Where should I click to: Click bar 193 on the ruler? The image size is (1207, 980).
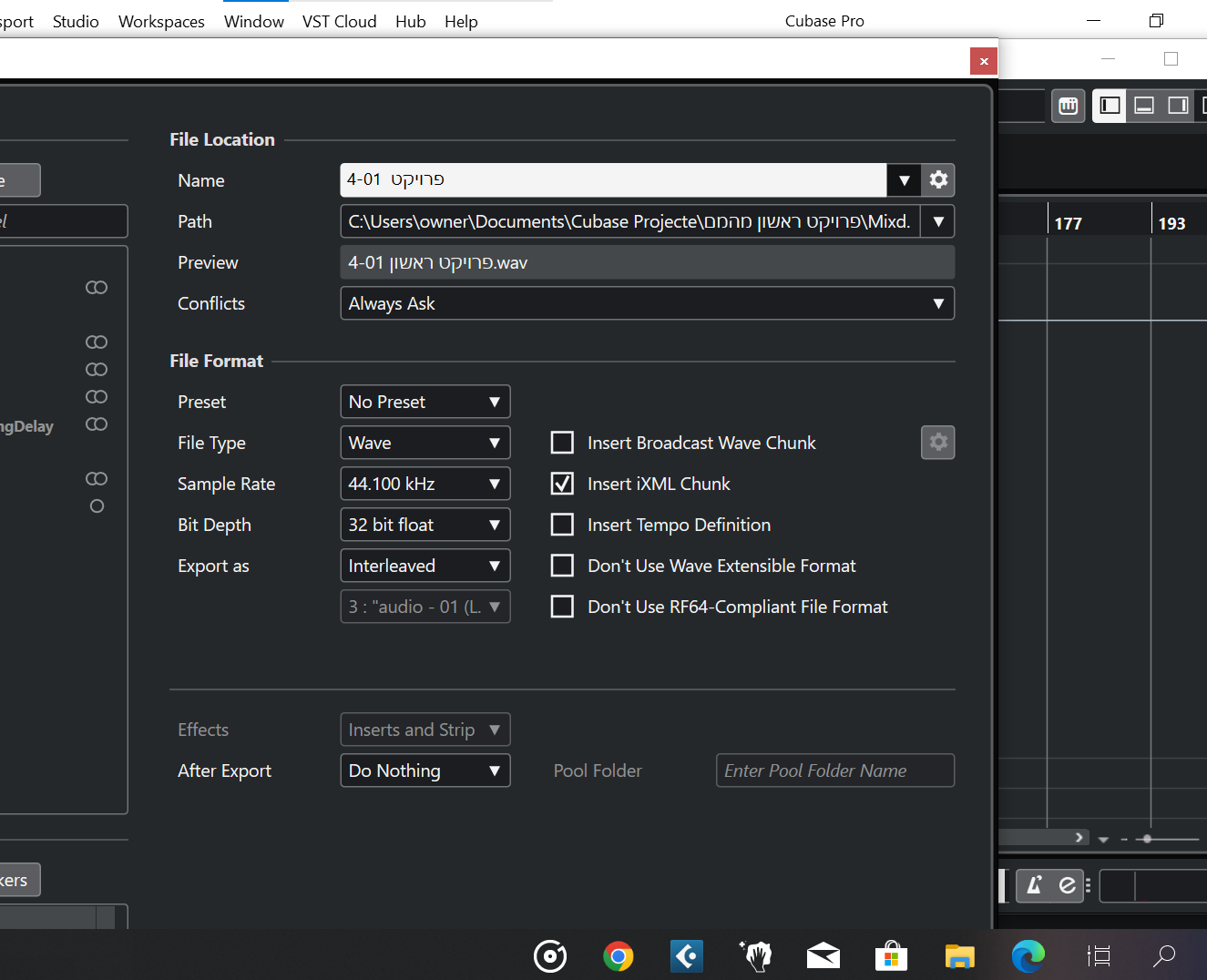[1171, 223]
